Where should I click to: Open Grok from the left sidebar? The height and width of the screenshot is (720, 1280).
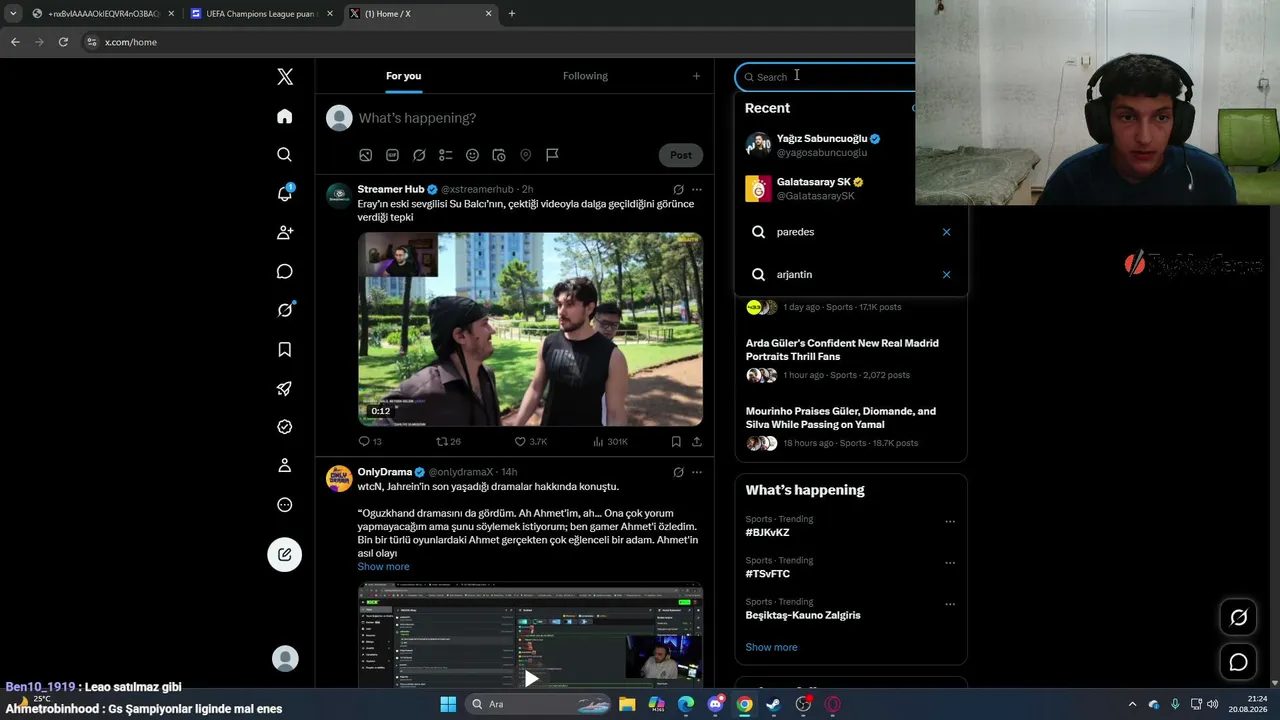(x=285, y=310)
